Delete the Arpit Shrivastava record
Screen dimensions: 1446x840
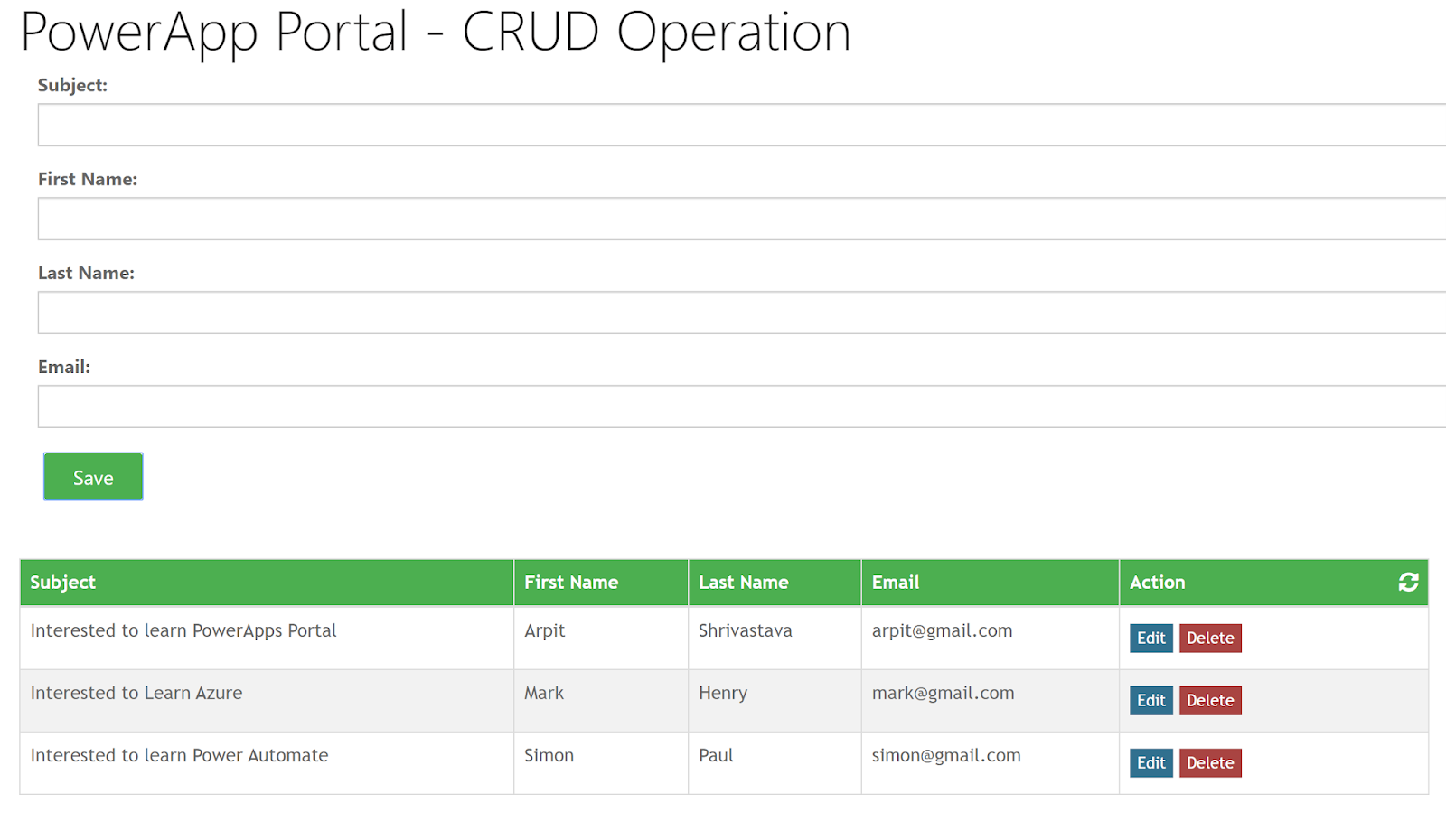[1210, 638]
